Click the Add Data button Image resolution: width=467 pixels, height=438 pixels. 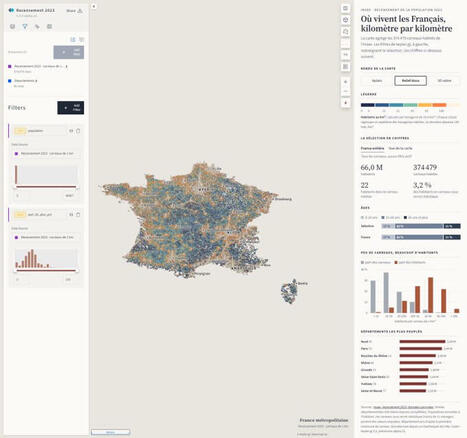[69, 52]
